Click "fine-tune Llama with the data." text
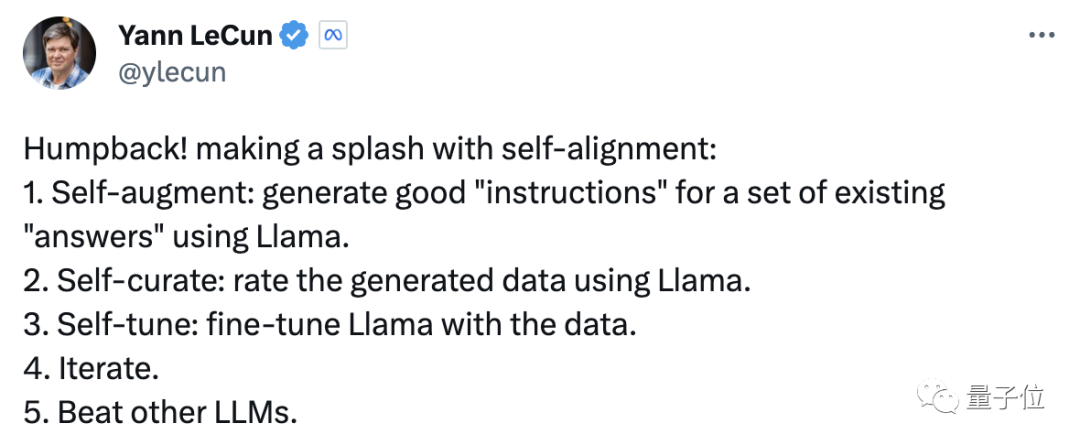 point(420,325)
